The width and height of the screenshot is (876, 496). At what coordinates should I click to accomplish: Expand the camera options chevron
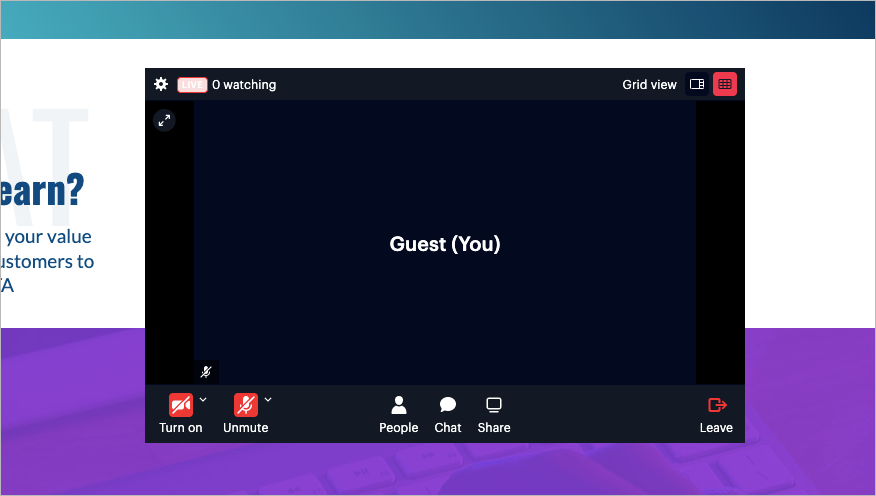pyautogui.click(x=203, y=400)
